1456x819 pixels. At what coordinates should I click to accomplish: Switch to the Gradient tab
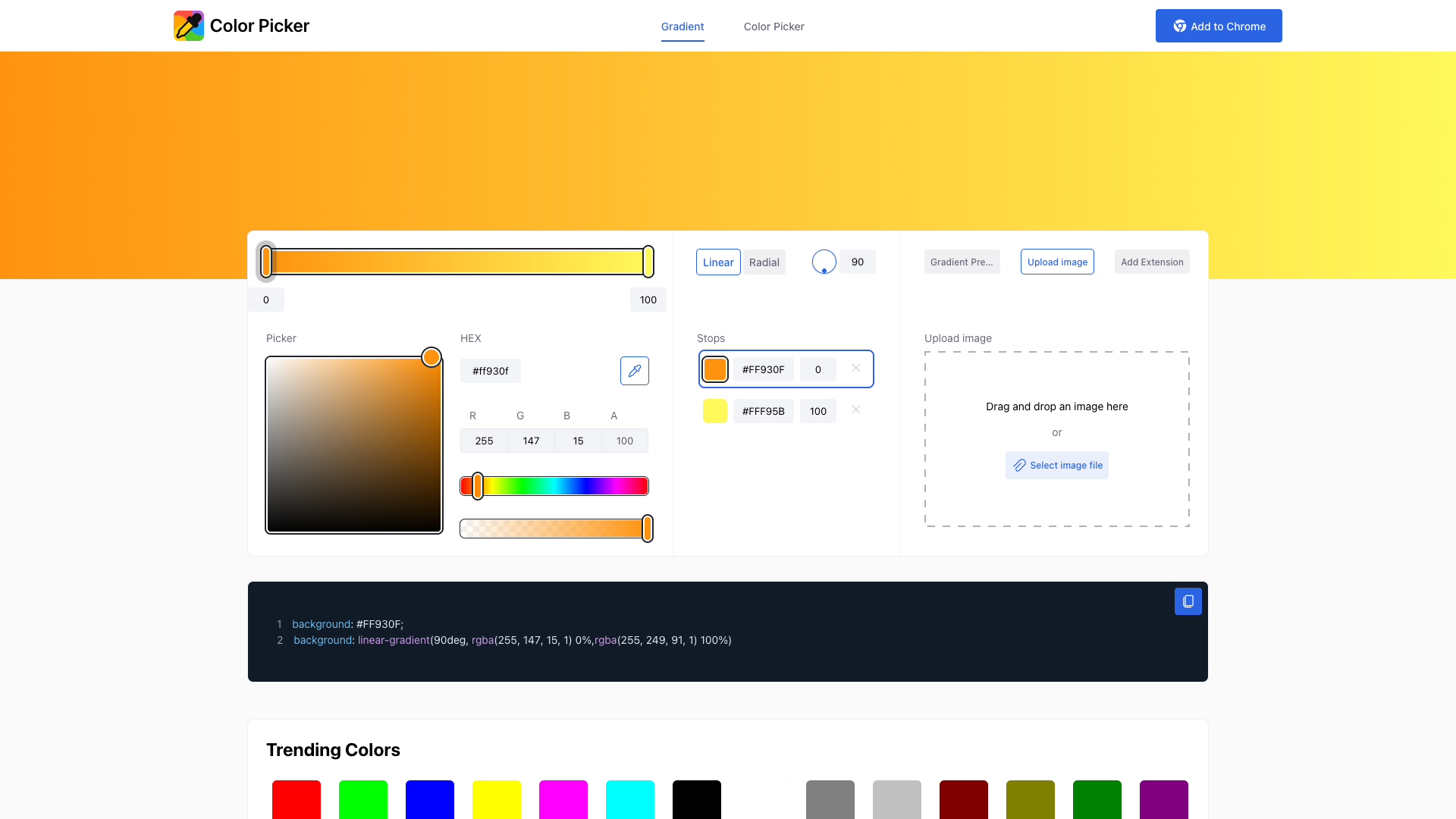(682, 27)
